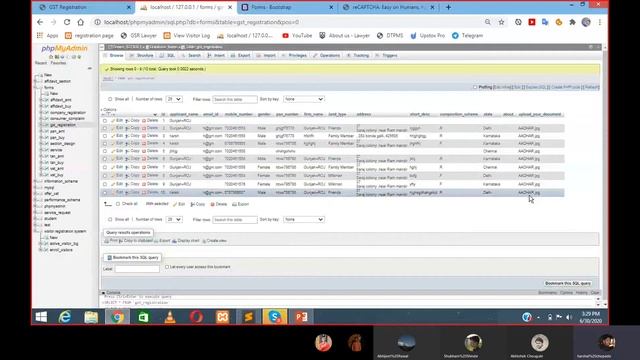
Task: Open Windows Start menu
Action: (41, 317)
